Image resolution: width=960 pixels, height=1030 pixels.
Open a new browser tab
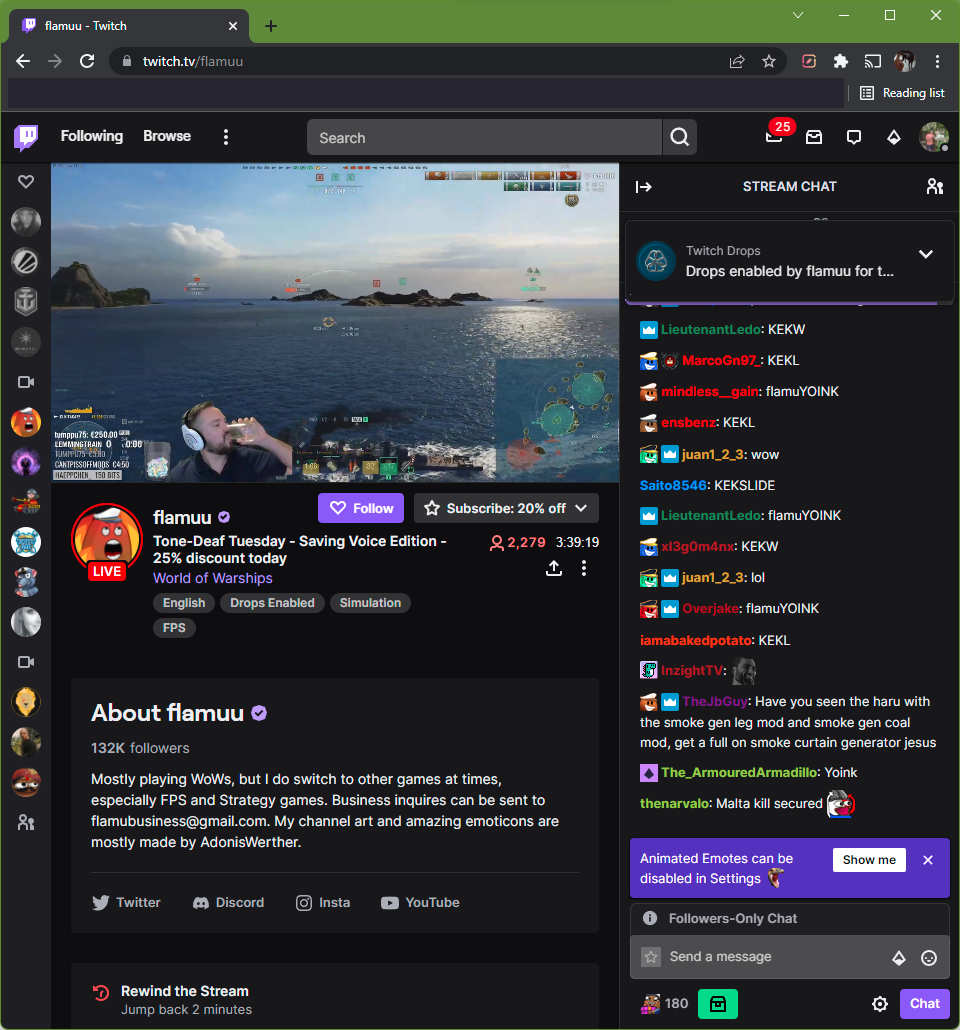pos(271,26)
